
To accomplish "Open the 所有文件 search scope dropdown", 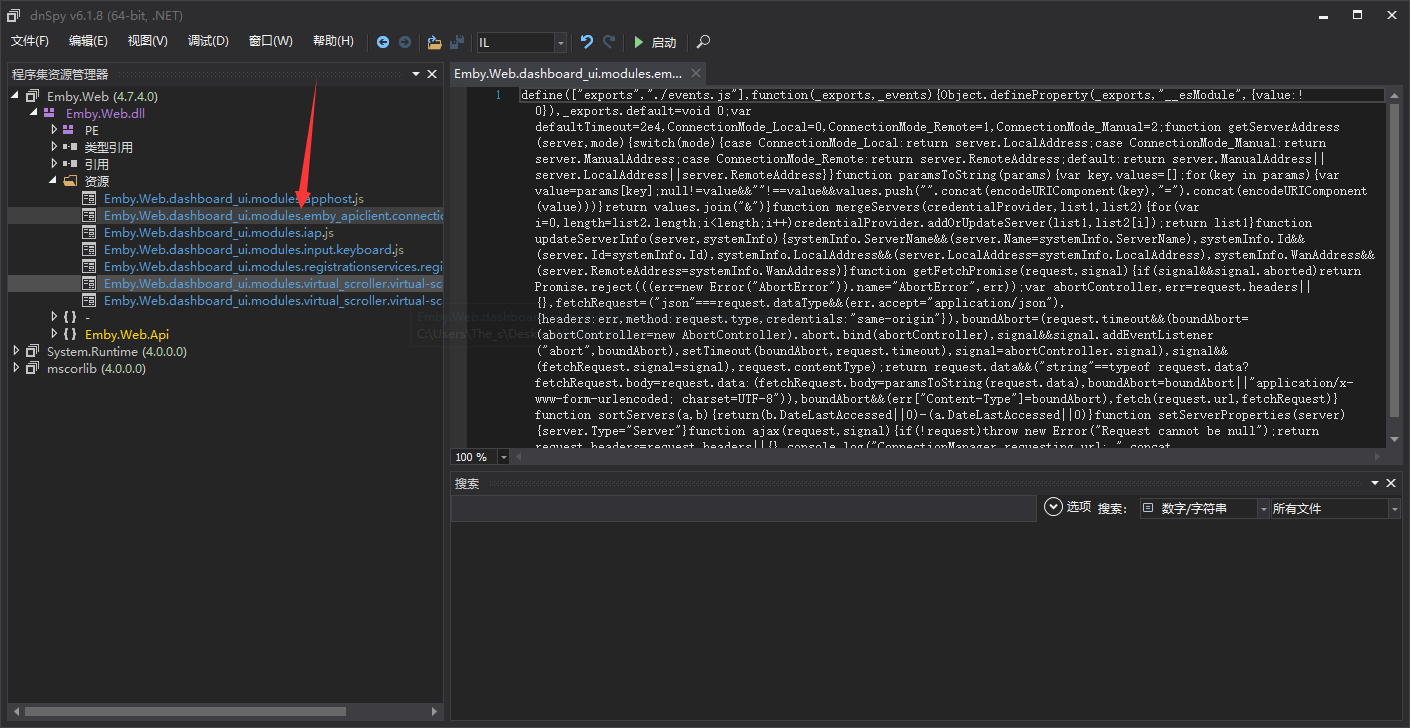I will [1394, 508].
